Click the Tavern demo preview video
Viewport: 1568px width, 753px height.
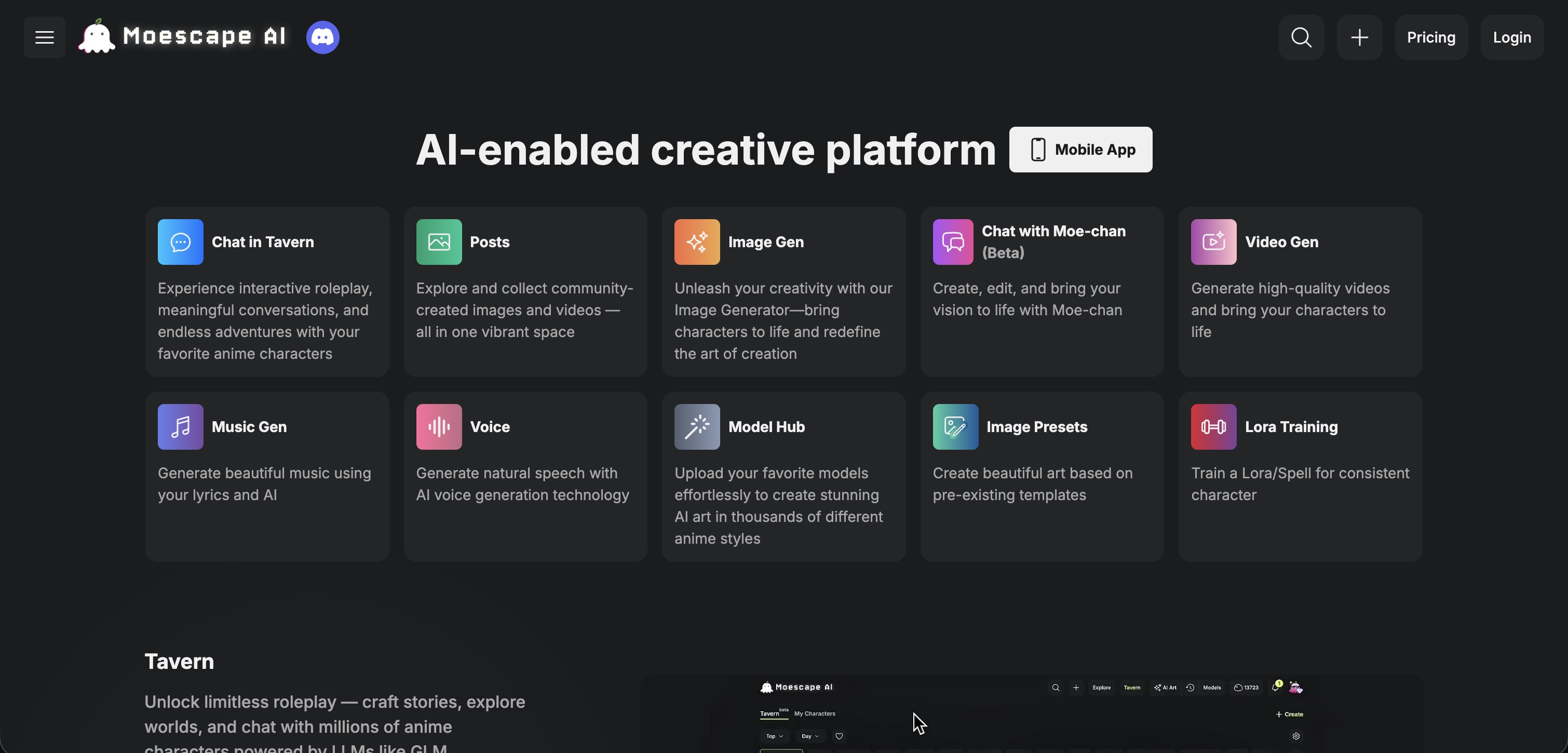coord(1031,714)
